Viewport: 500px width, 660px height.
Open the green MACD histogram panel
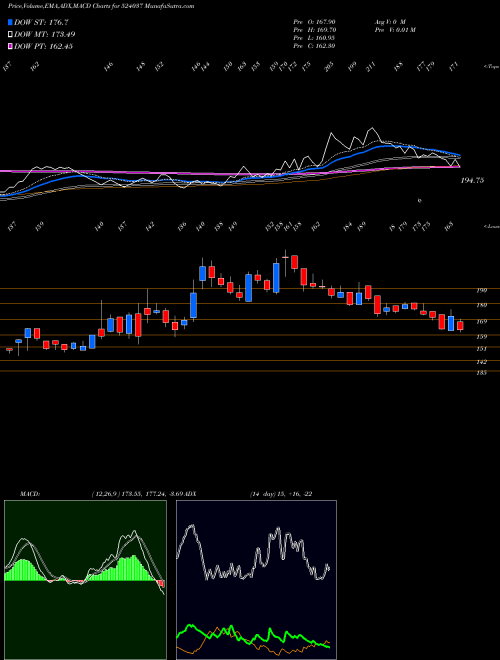pyautogui.click(x=85, y=580)
